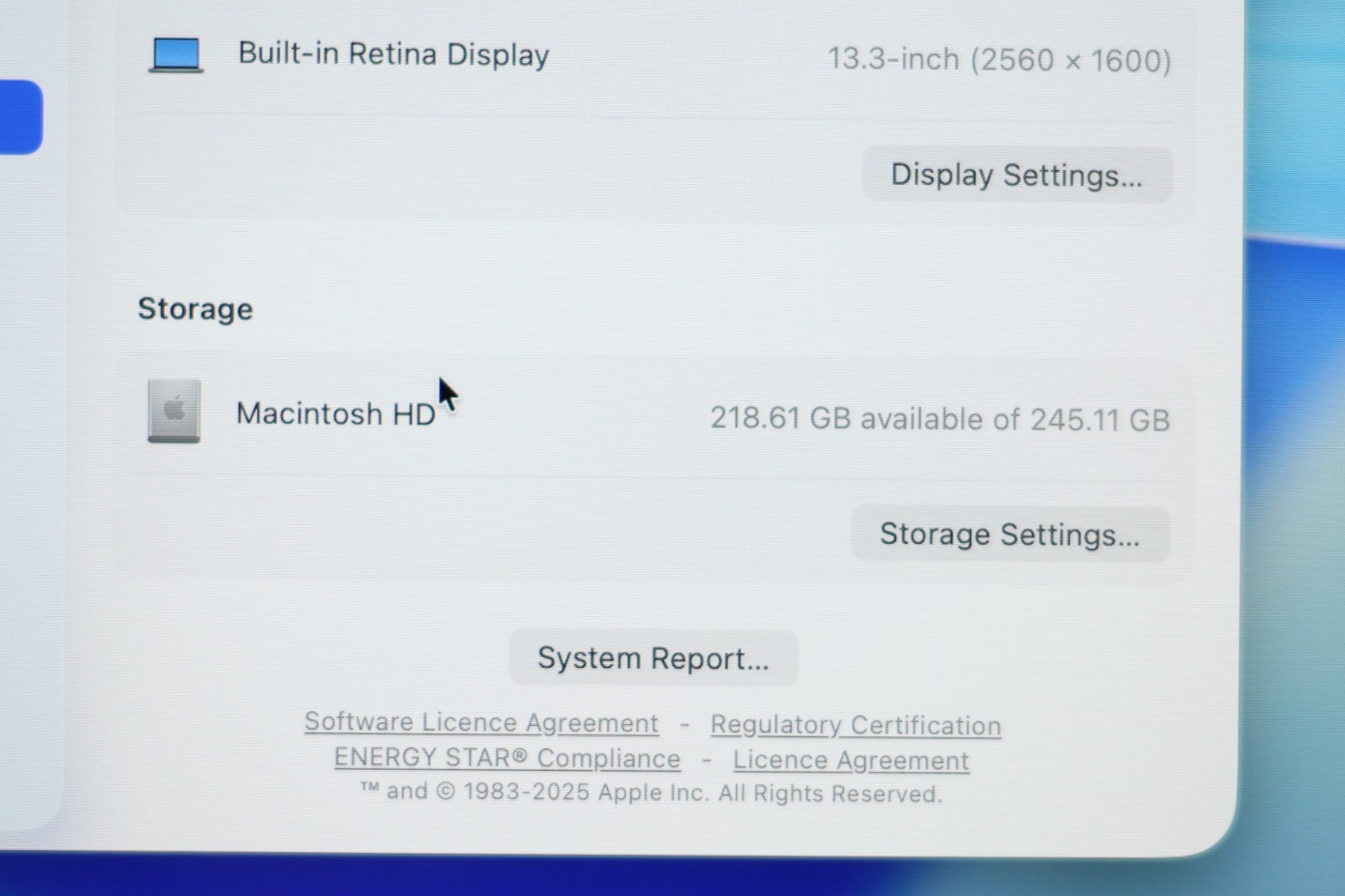This screenshot has height=896, width=1345.
Task: Click the Built-in Retina Display laptop icon
Action: pyautogui.click(x=176, y=55)
